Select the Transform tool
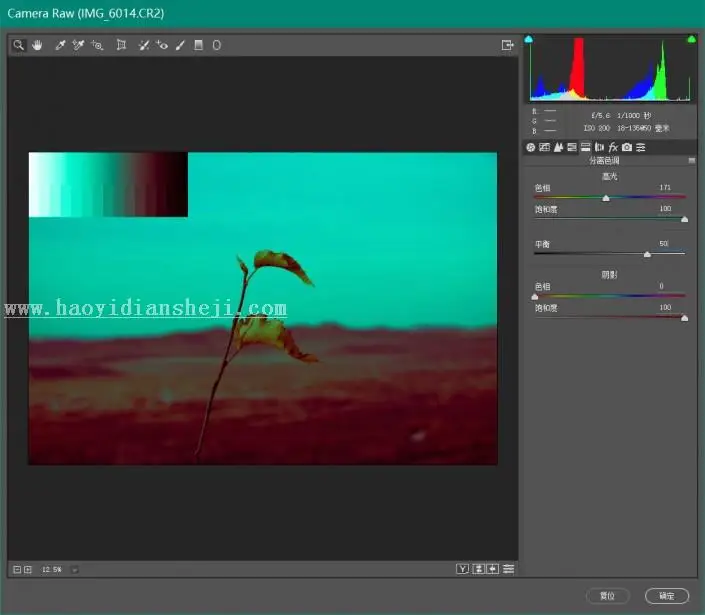This screenshot has height=615, width=705. [x=121, y=45]
